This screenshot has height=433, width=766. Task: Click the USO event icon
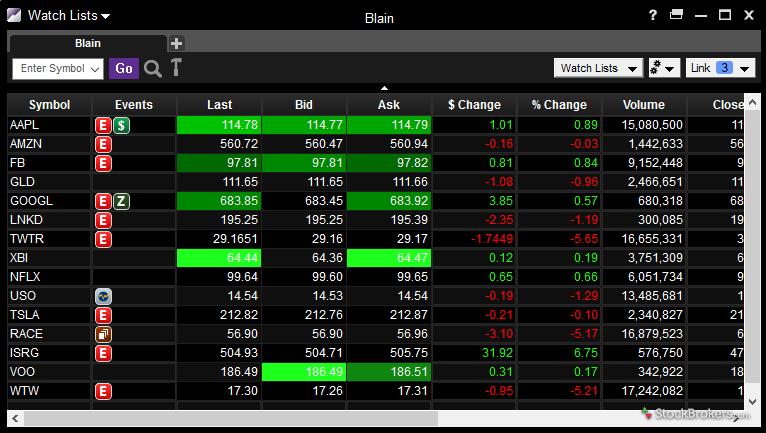(103, 296)
